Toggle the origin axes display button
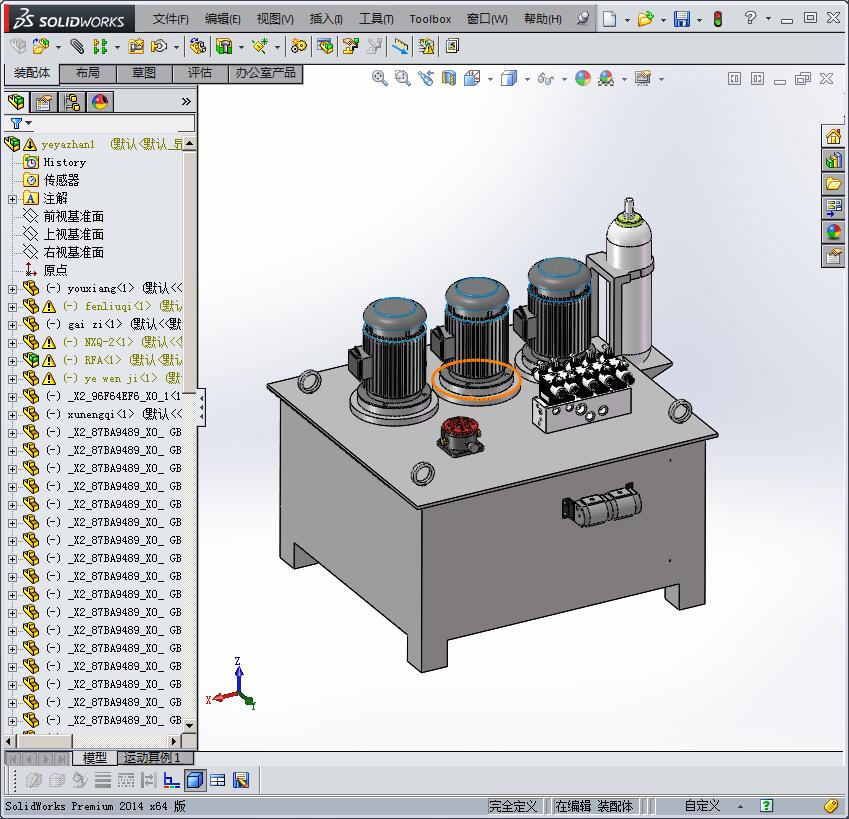 point(171,780)
